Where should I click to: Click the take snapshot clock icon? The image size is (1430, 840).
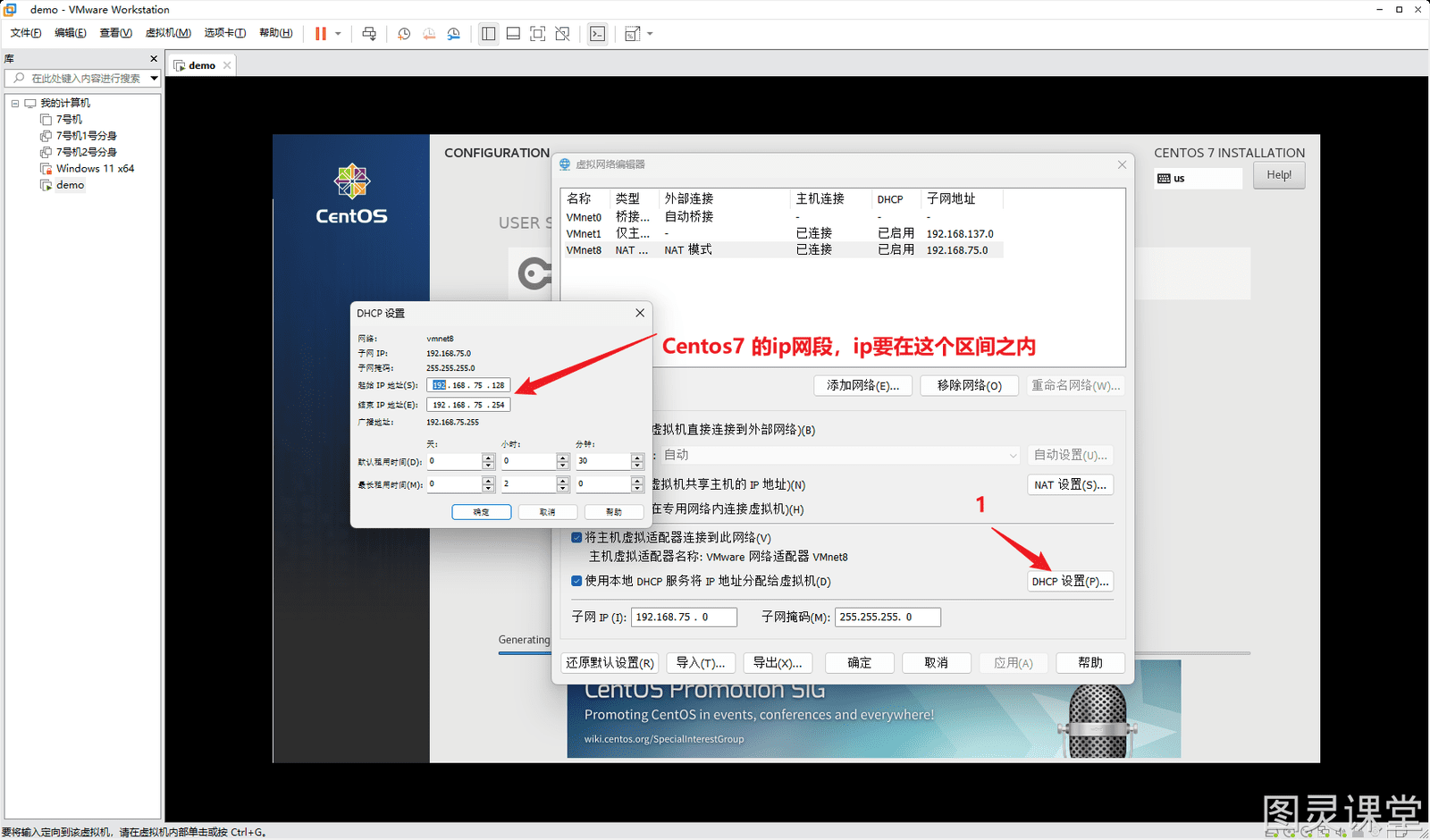[404, 34]
